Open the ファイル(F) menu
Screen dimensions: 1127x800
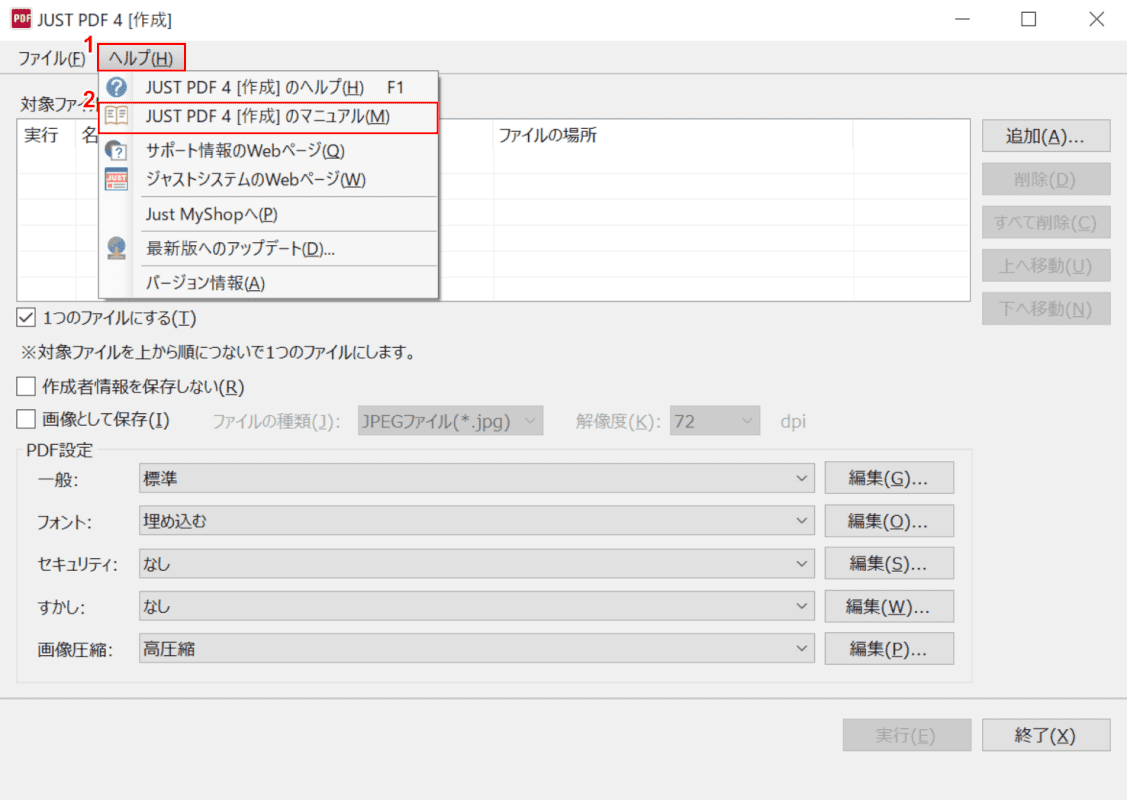[51, 58]
